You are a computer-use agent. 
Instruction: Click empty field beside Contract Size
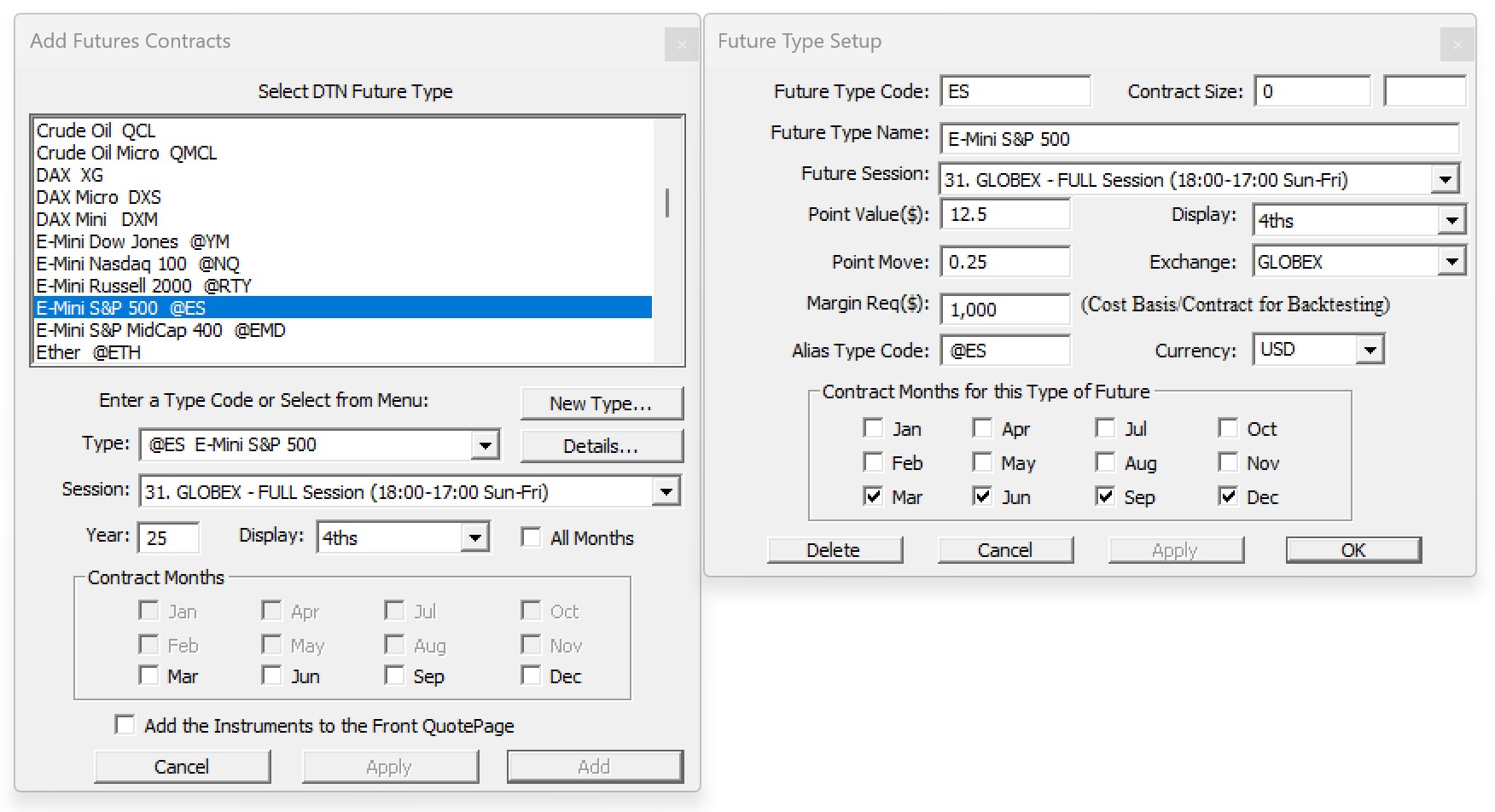[x=1424, y=91]
